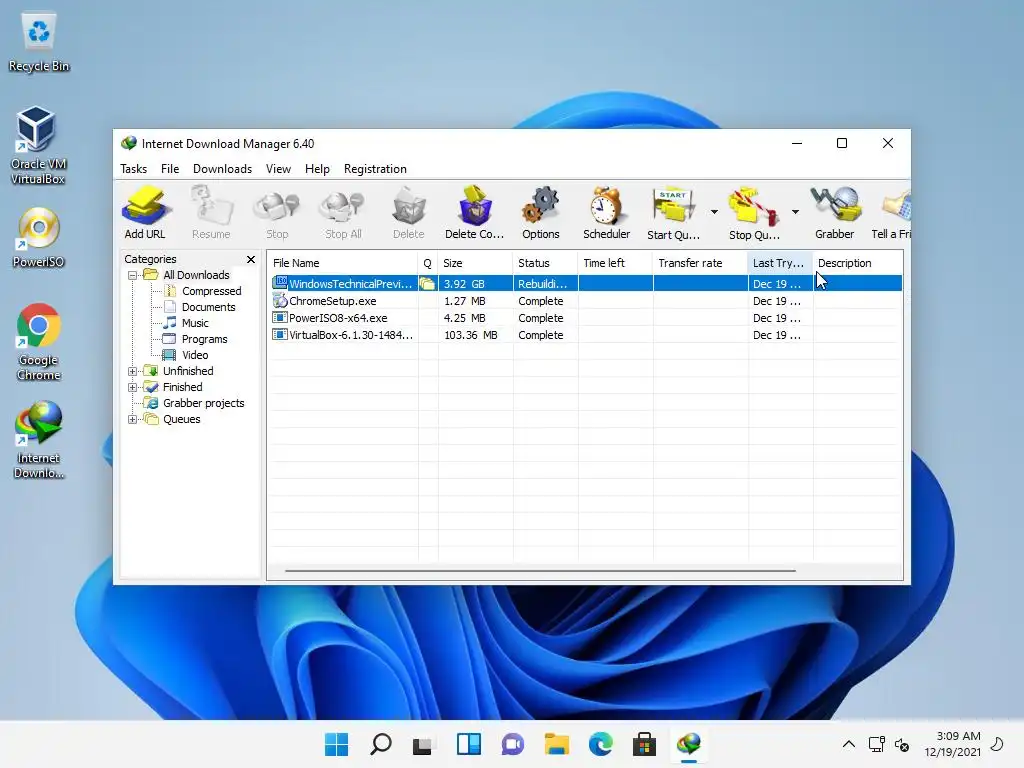The height and width of the screenshot is (768, 1024).
Task: Click the Delete toolbar icon
Action: [409, 213]
